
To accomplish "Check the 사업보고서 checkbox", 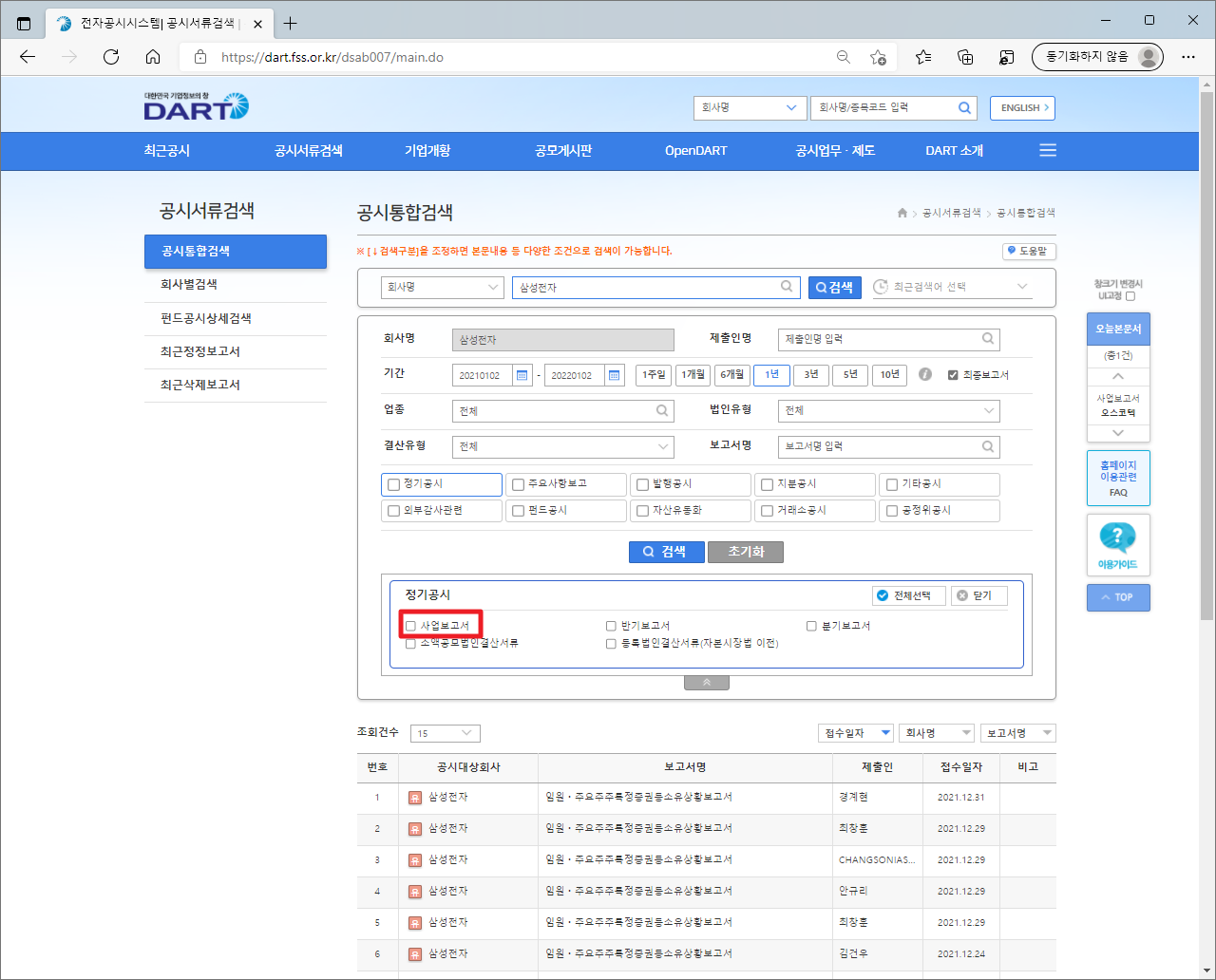I will (410, 626).
